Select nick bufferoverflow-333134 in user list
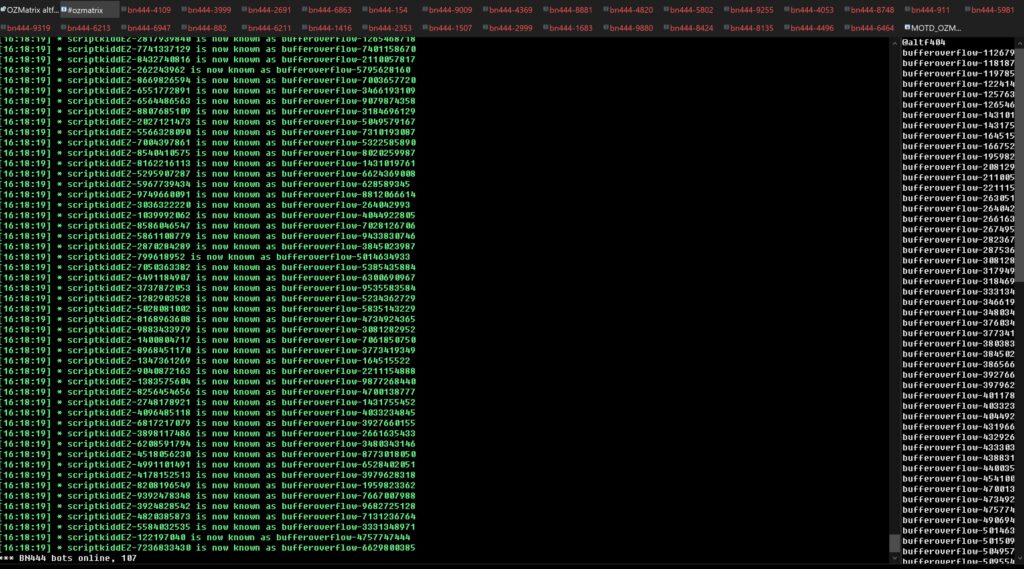 [958, 292]
